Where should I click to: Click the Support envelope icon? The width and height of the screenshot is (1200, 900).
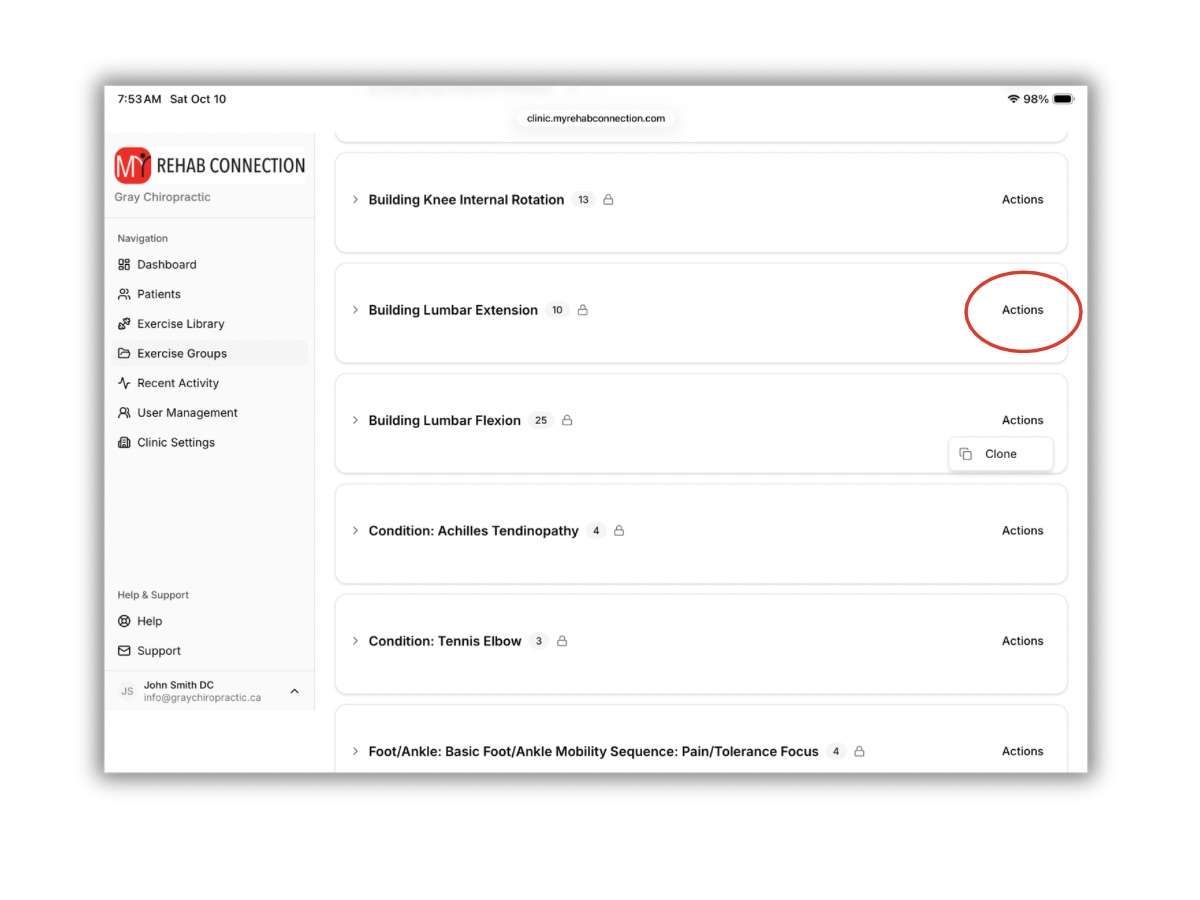click(124, 651)
